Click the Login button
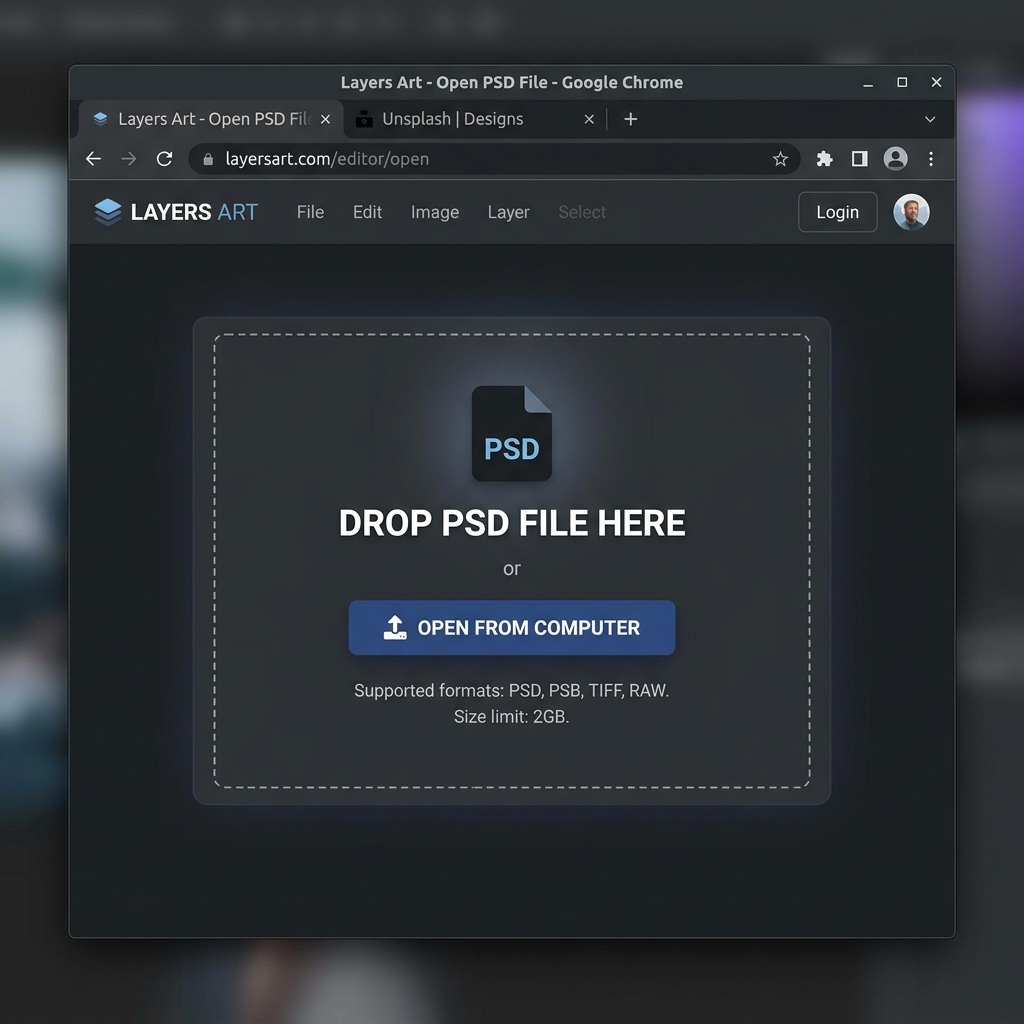The image size is (1024, 1024). pos(837,212)
